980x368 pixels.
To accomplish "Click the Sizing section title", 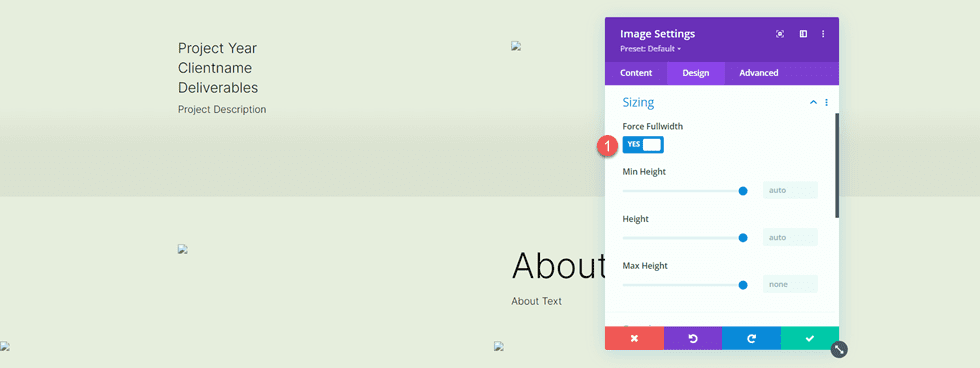I will click(638, 102).
